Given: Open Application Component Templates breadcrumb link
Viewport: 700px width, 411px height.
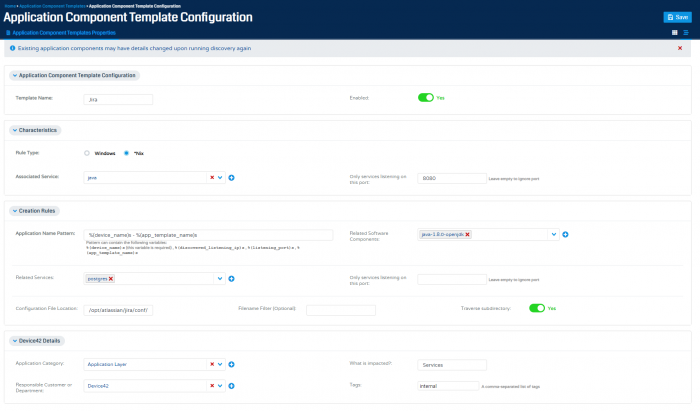Looking at the screenshot, I should pyautogui.click(x=52, y=6).
